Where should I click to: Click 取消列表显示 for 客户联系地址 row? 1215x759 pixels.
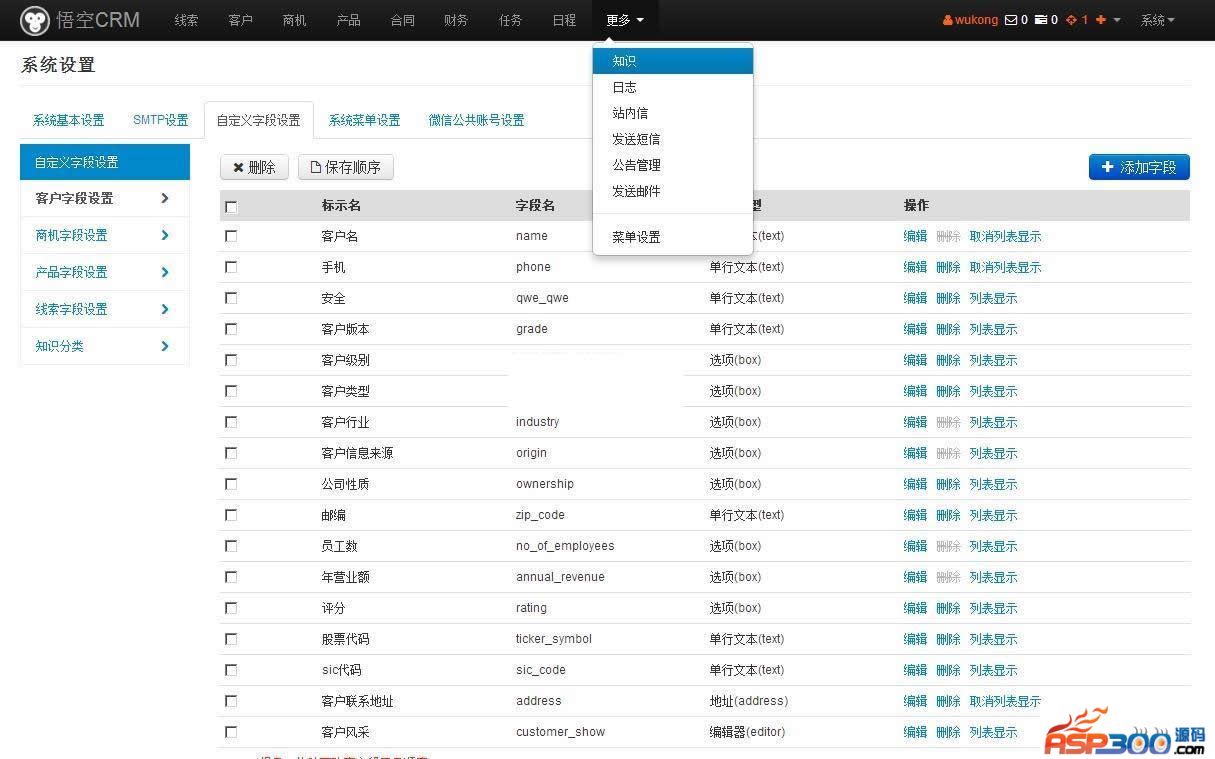click(x=1005, y=701)
